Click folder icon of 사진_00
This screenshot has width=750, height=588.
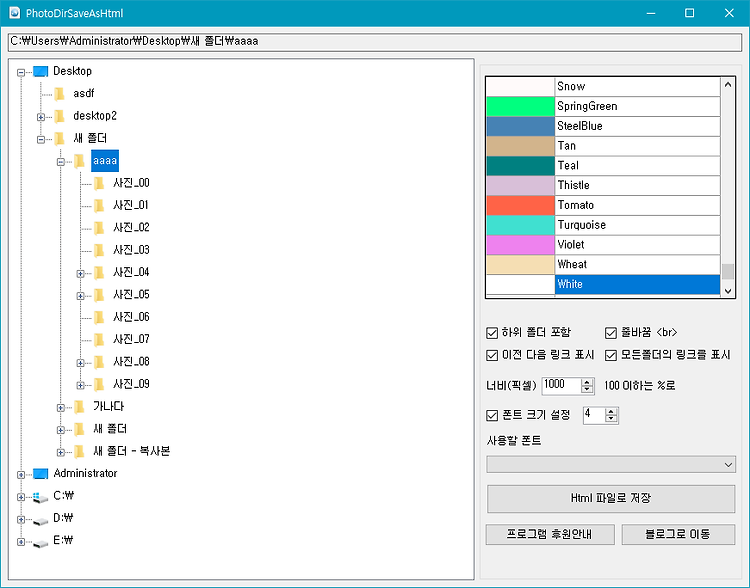[x=99, y=183]
